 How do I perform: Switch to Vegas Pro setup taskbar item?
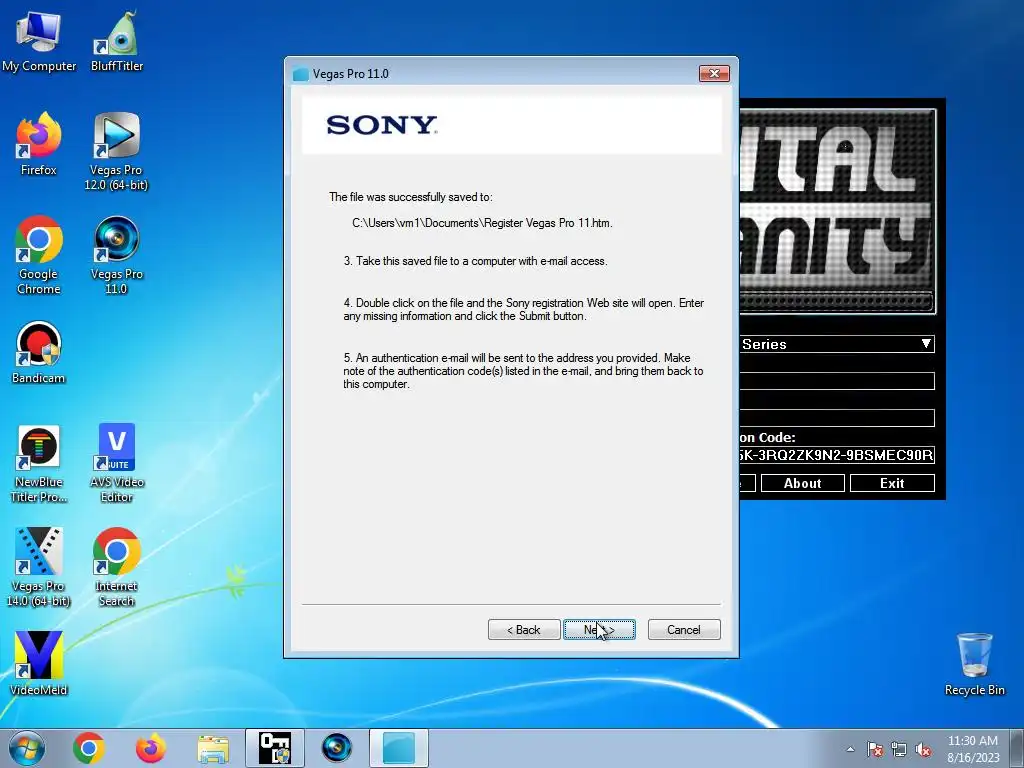click(399, 748)
